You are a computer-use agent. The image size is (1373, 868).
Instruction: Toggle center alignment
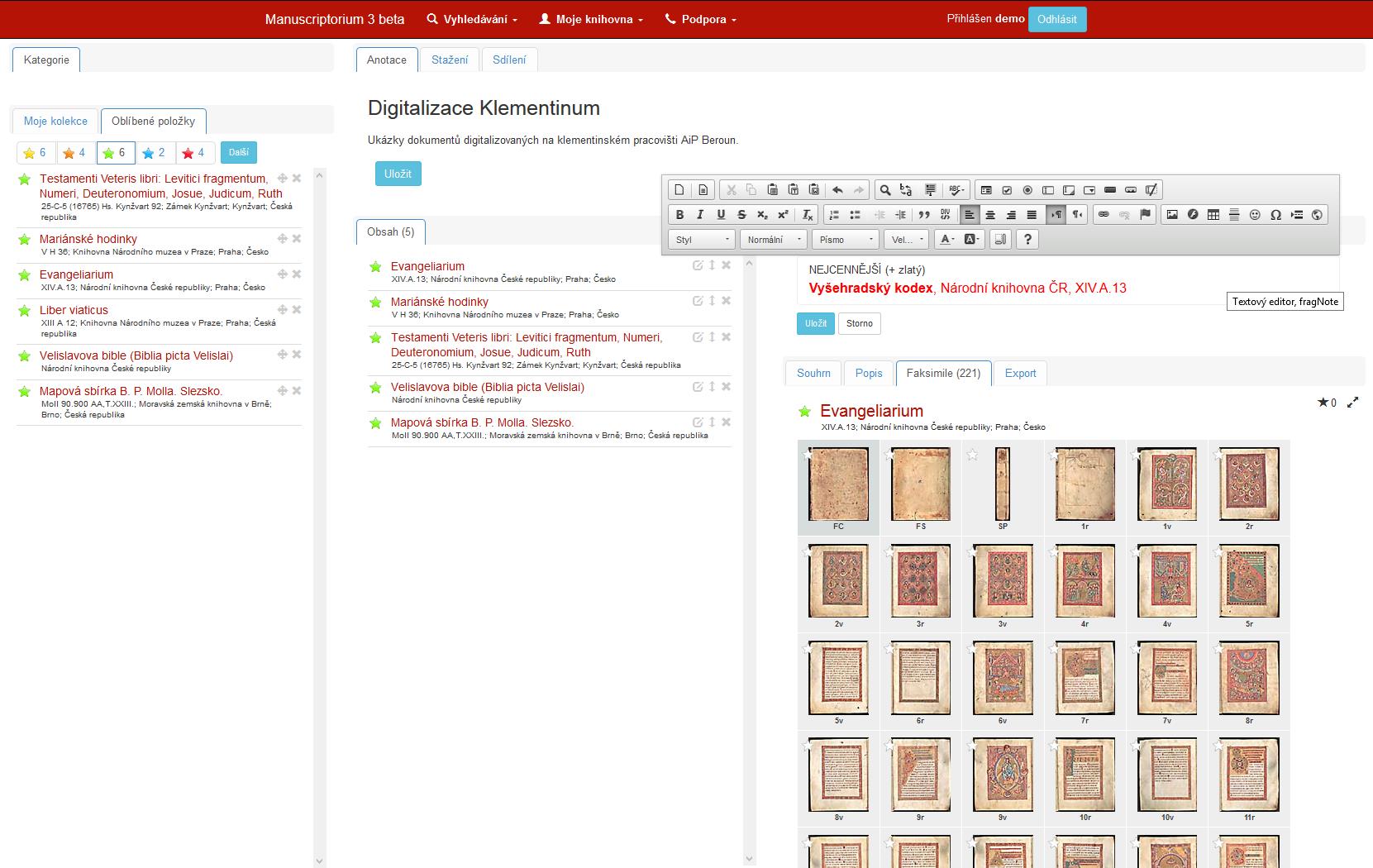coord(990,214)
